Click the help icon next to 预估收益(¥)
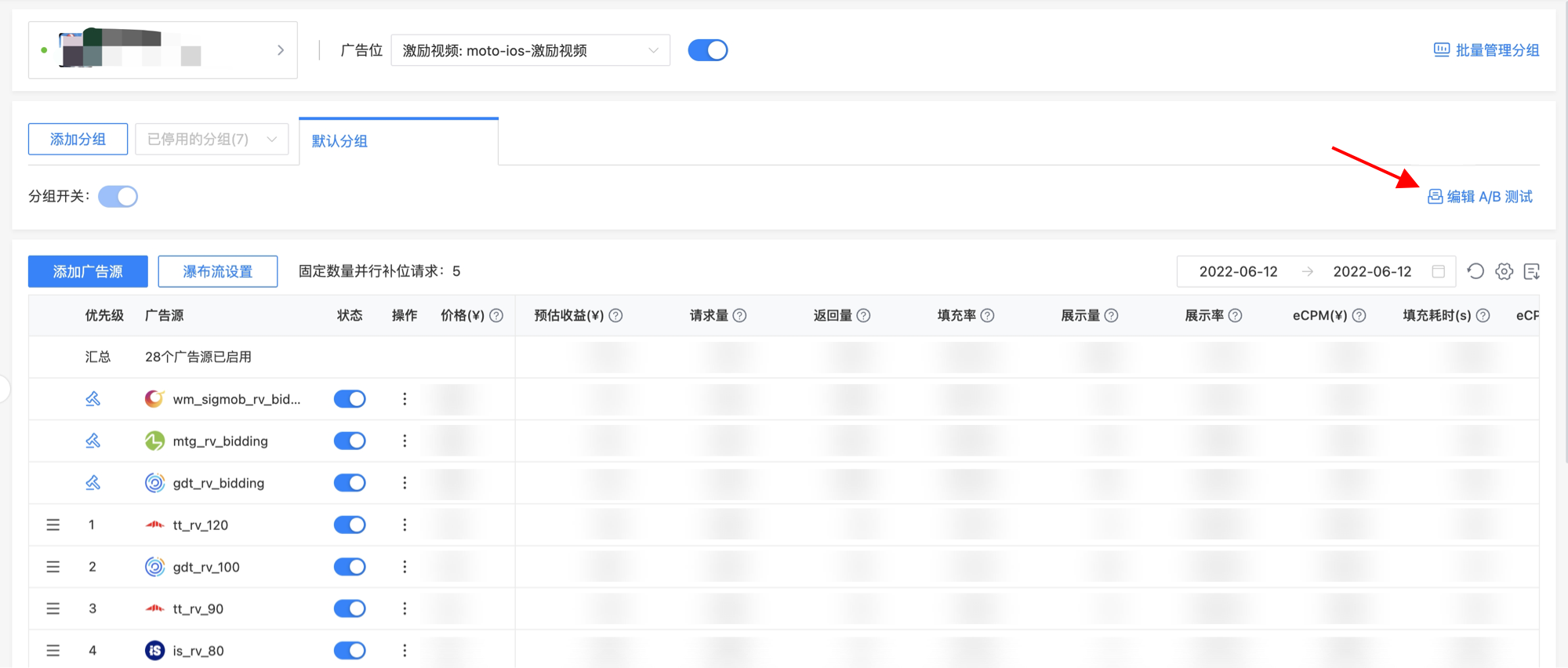 (615, 315)
